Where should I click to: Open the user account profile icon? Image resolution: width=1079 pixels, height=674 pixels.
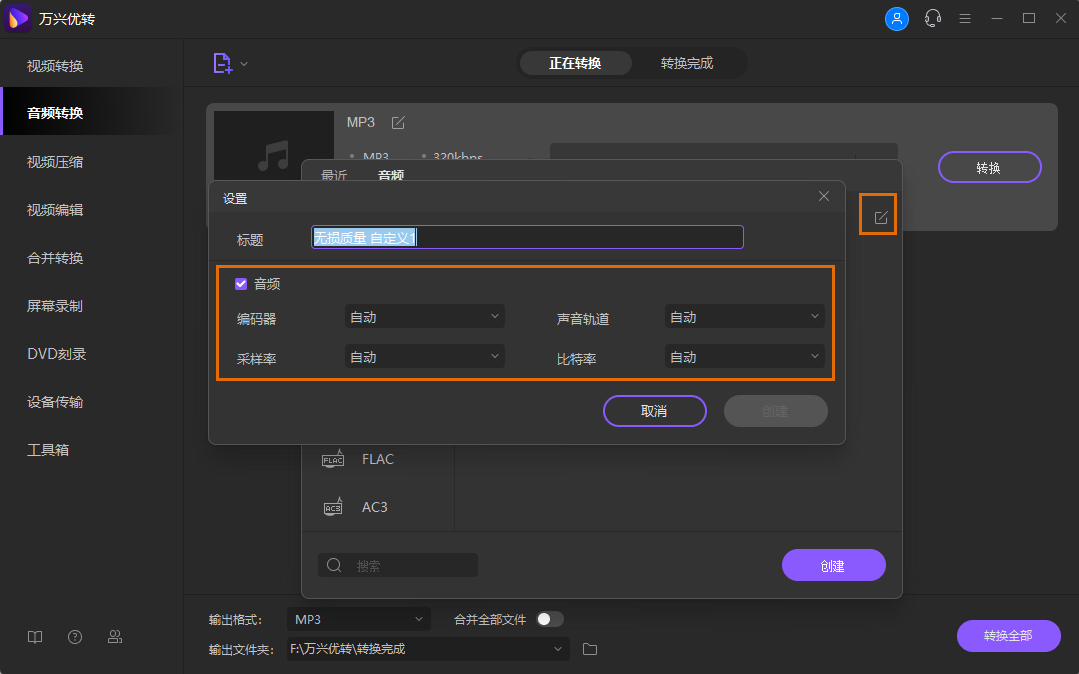(x=897, y=18)
